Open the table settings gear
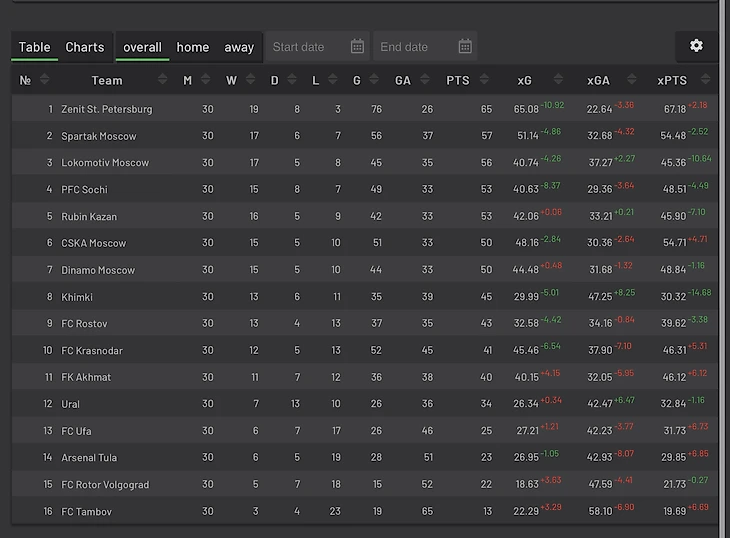 click(696, 46)
